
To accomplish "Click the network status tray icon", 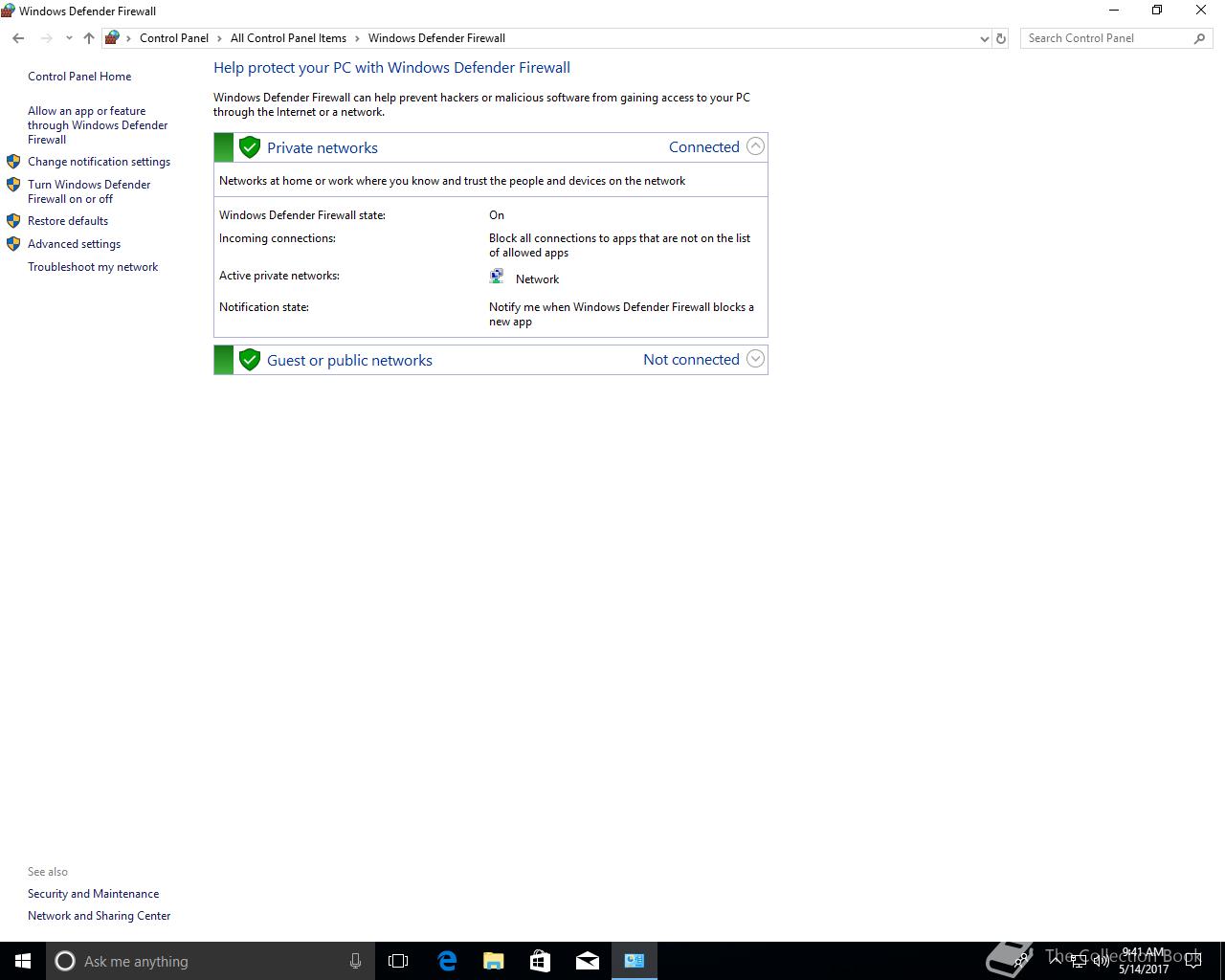I will (x=1079, y=961).
